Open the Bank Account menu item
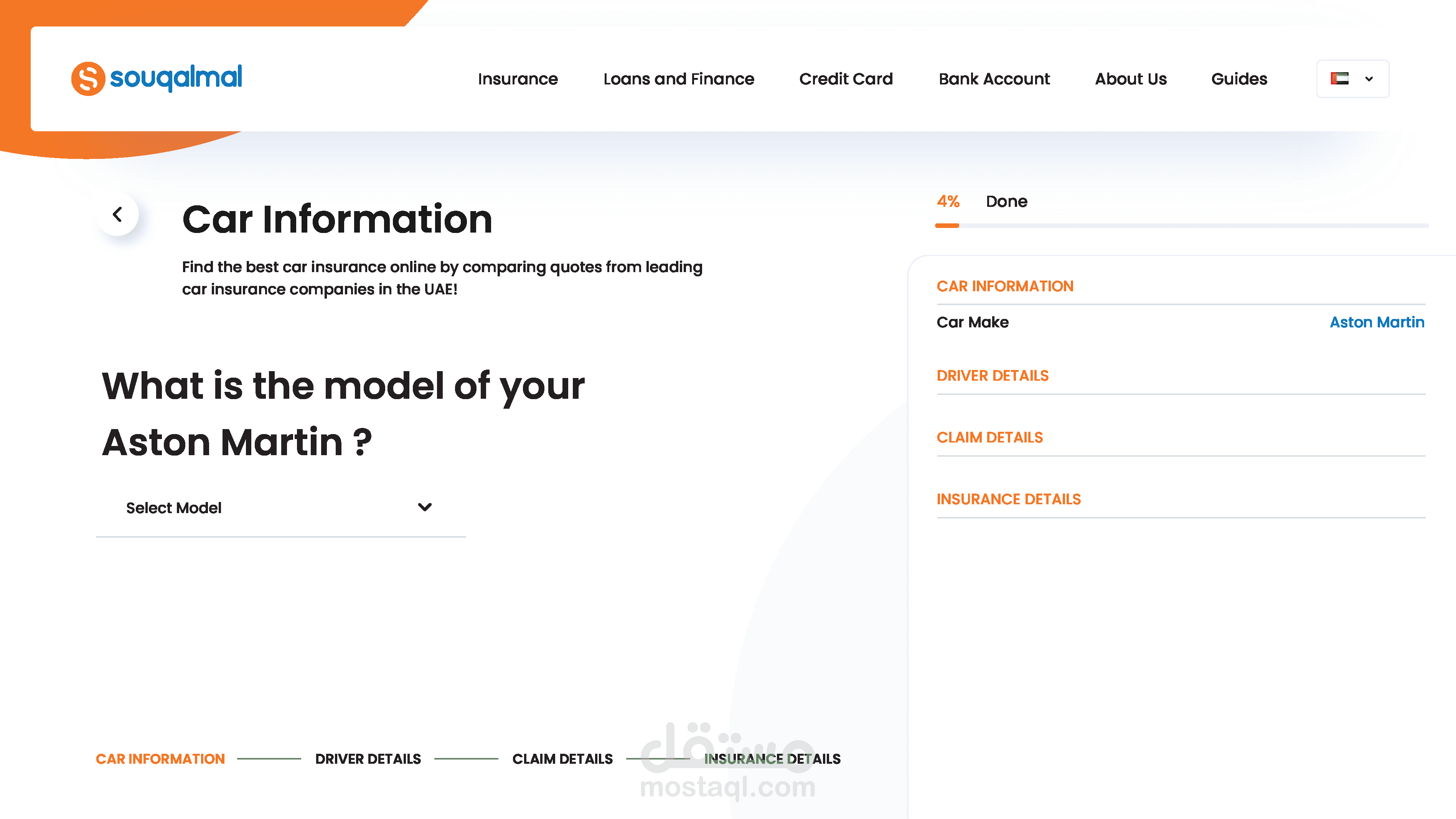This screenshot has width=1456, height=819. [994, 79]
